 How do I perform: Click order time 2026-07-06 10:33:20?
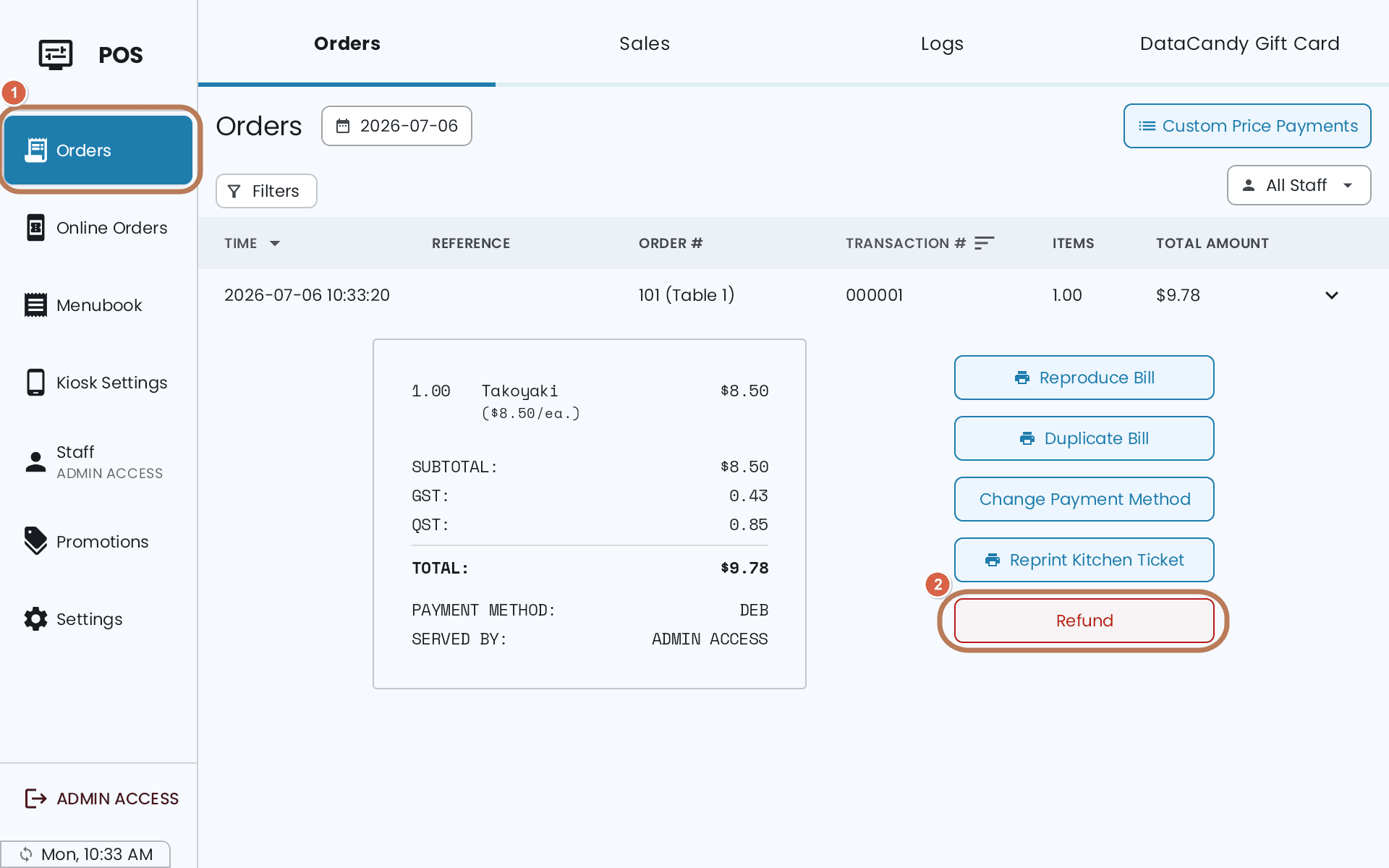pos(307,295)
